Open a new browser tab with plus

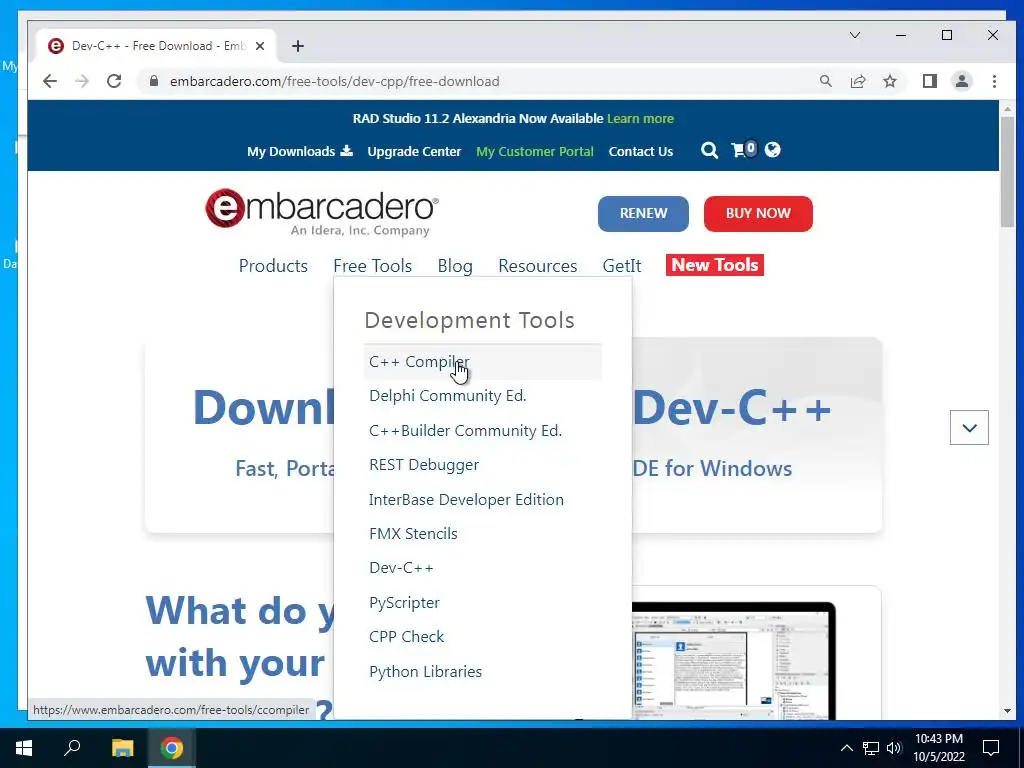(x=298, y=46)
